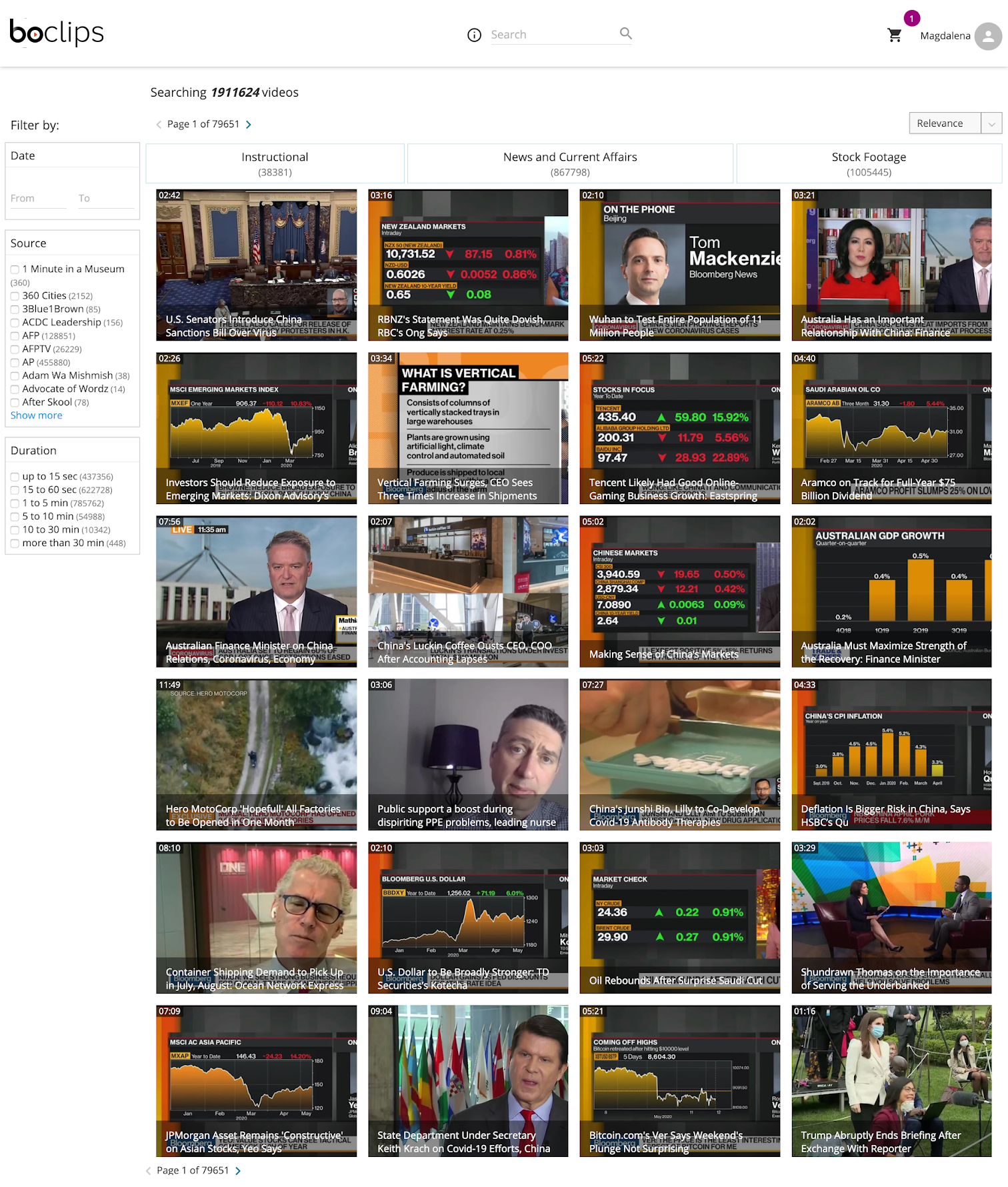Open Deflation Is Bigger Risk in China video
Viewport: 1008px width, 1187px height.
pyautogui.click(x=891, y=755)
